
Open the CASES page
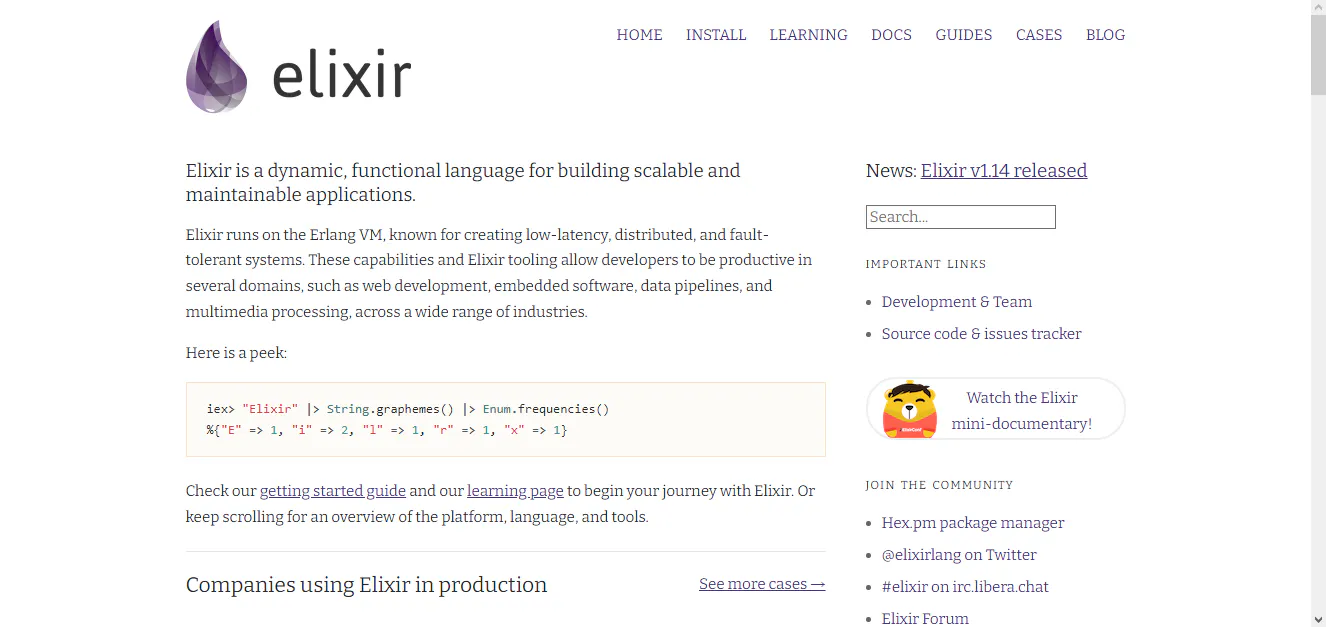[1038, 35]
